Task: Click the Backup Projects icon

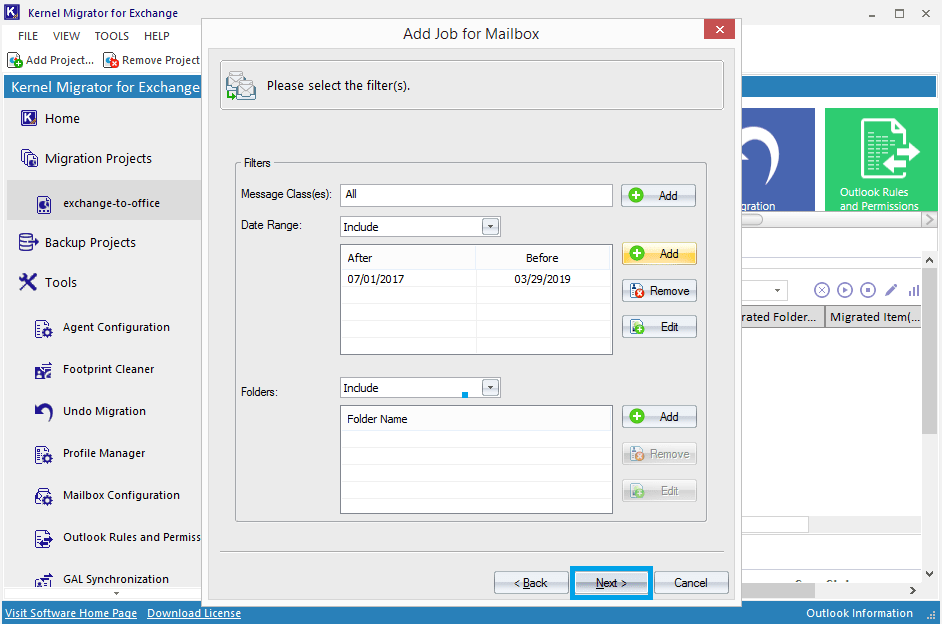Action: 28,242
